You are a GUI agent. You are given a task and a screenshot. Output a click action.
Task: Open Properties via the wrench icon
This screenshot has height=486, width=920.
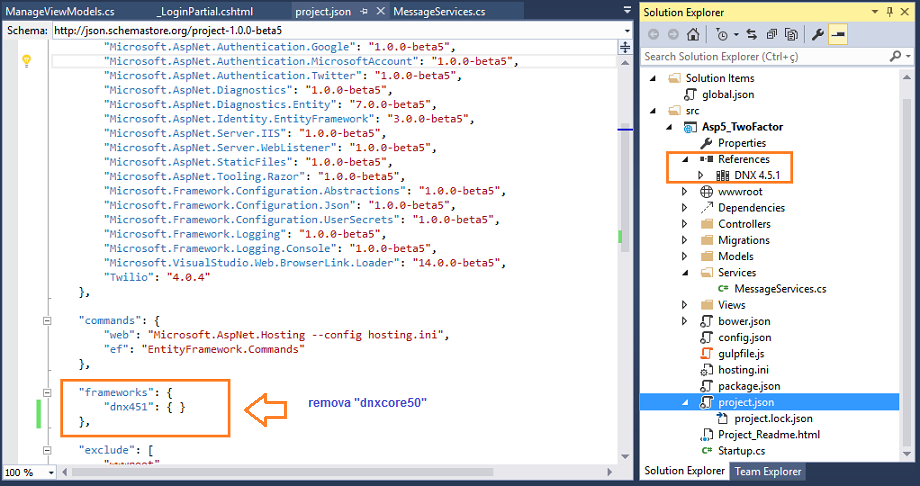coord(817,35)
